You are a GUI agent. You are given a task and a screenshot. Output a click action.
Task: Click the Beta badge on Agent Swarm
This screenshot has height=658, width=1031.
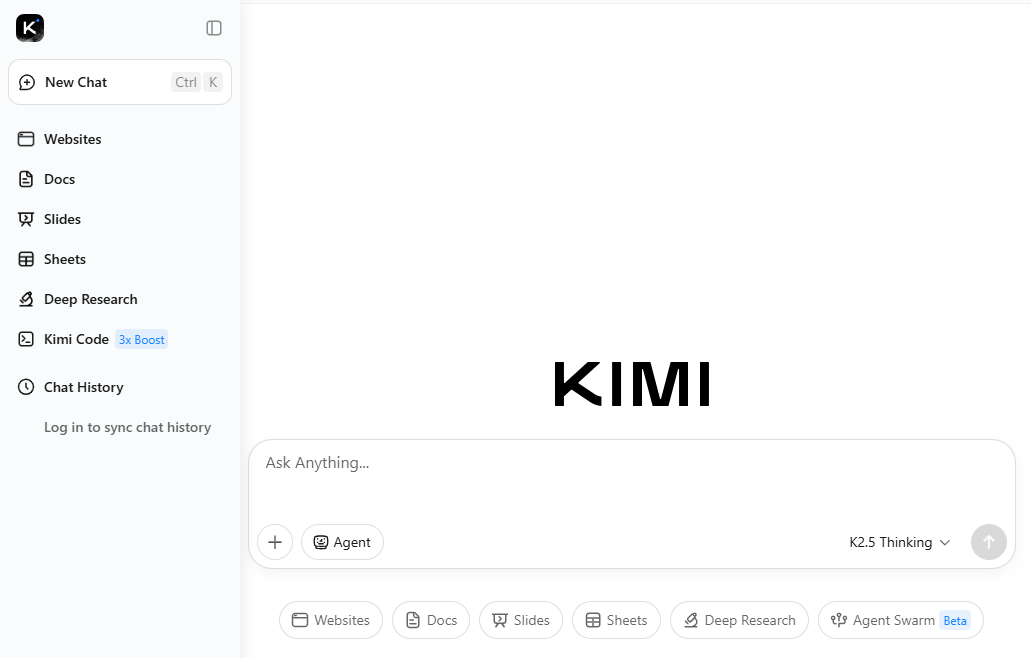point(955,621)
